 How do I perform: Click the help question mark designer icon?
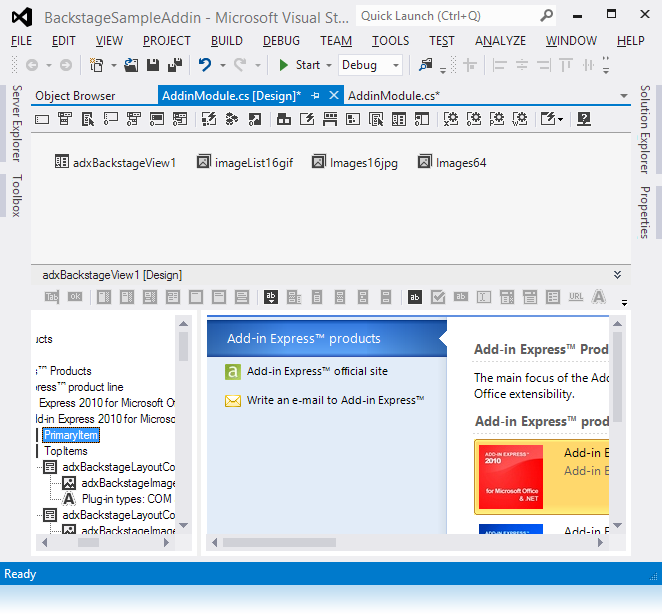coord(583,119)
